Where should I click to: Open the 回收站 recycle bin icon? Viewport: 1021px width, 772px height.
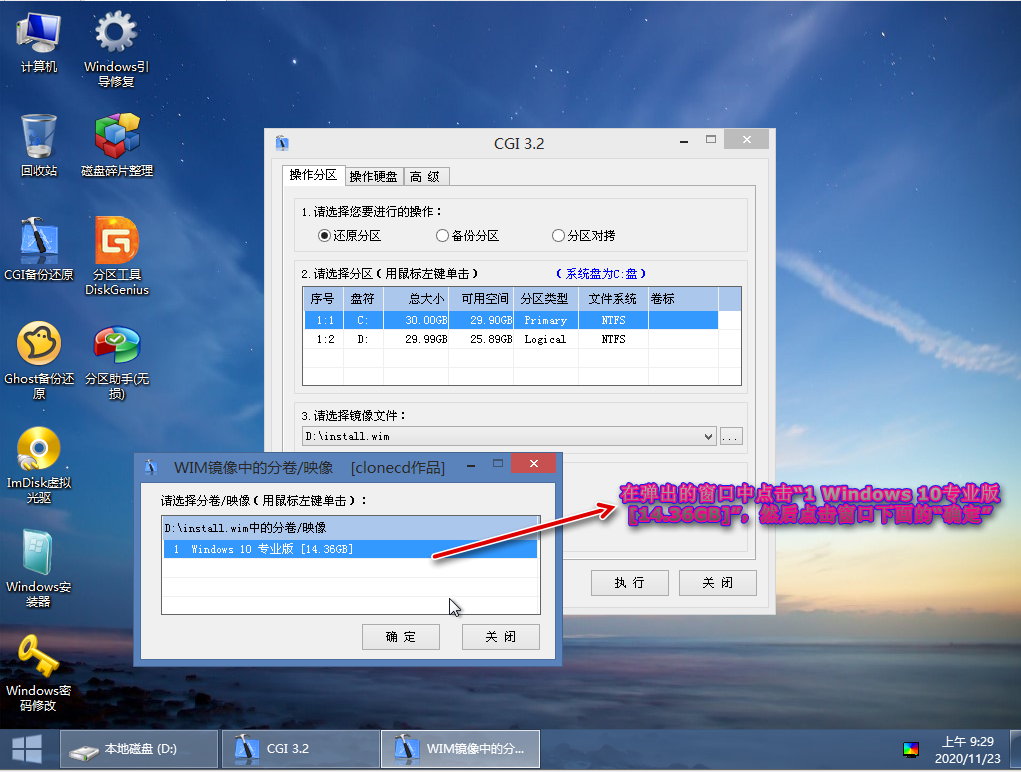pos(39,137)
